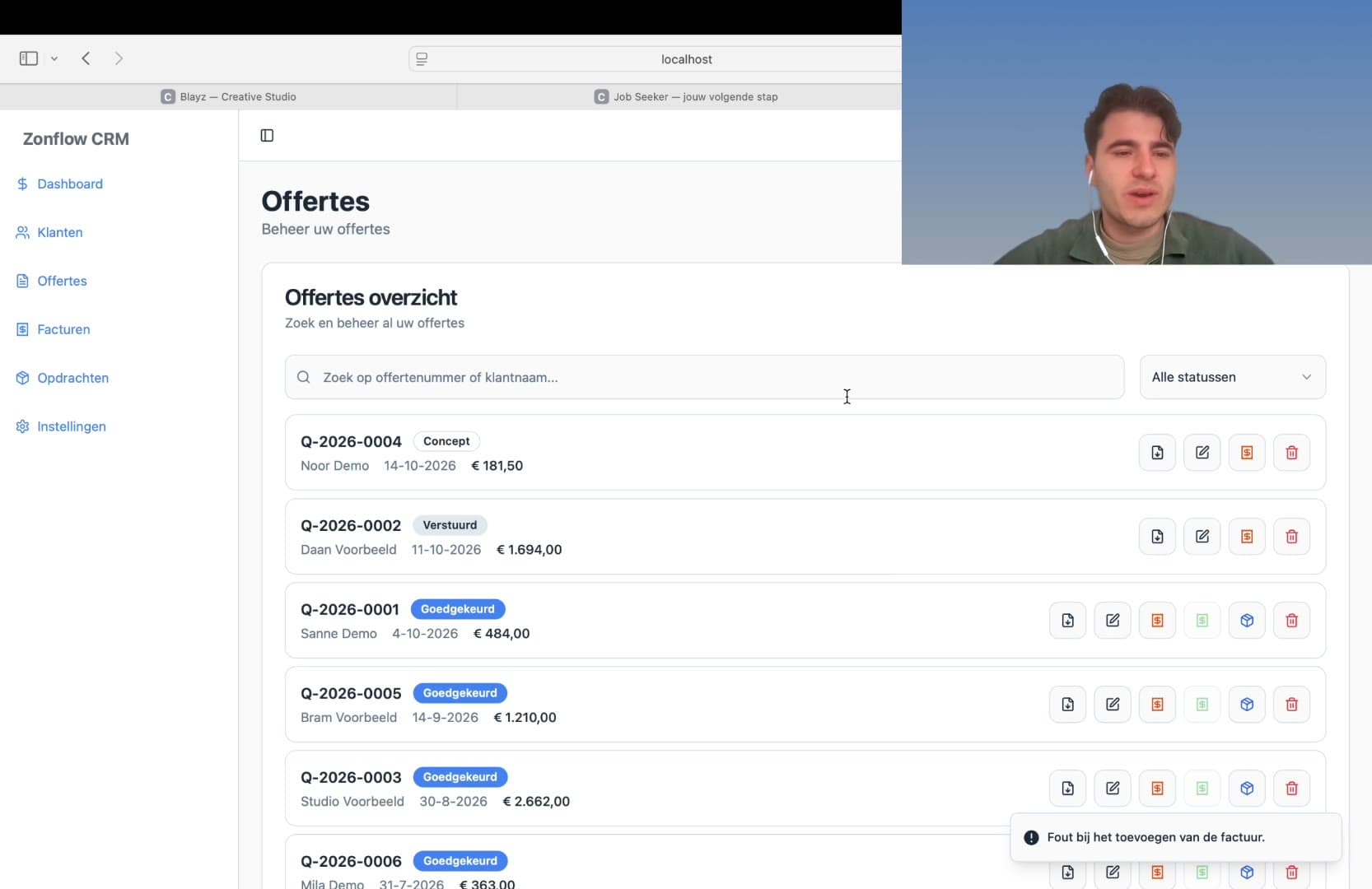
Task: Edit offerte Q-2026-0001 with the pencil icon
Action: (1113, 621)
